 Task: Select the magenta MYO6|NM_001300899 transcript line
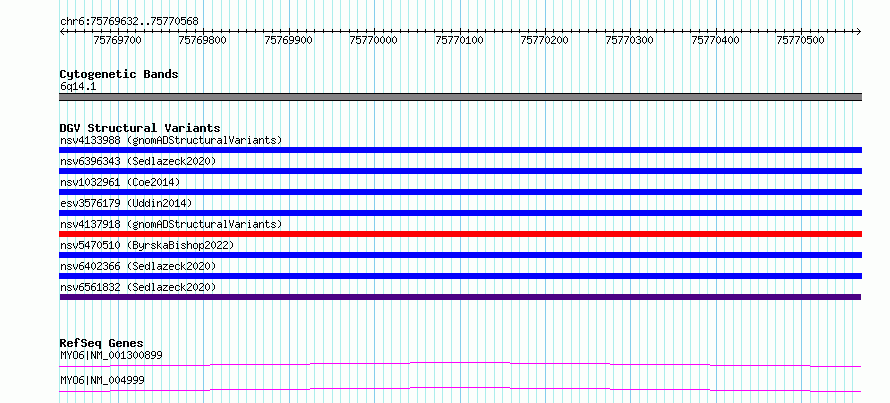pyautogui.click(x=460, y=364)
